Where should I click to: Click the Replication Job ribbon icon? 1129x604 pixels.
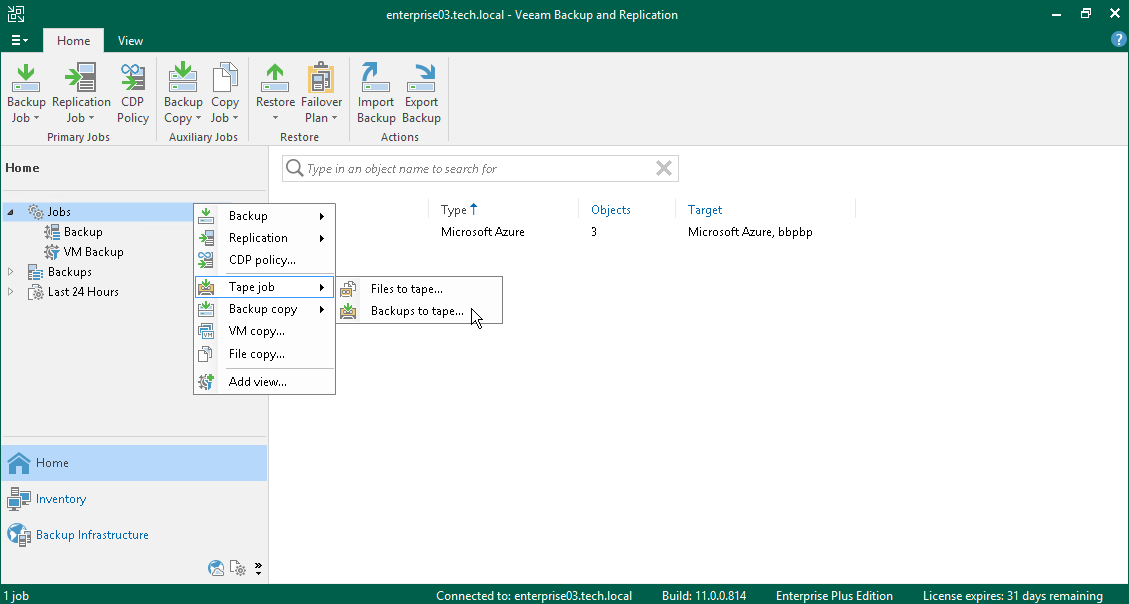pyautogui.click(x=81, y=78)
